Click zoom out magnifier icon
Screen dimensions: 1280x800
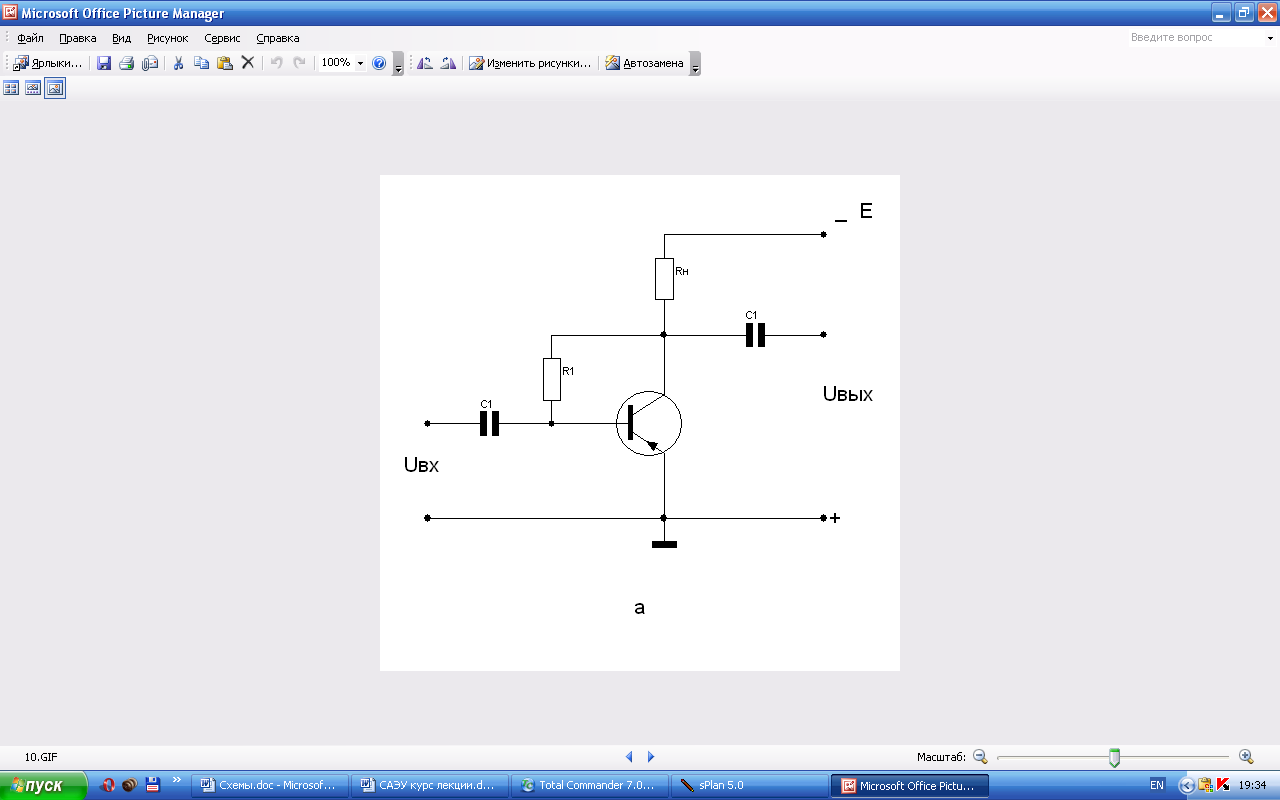(x=980, y=757)
